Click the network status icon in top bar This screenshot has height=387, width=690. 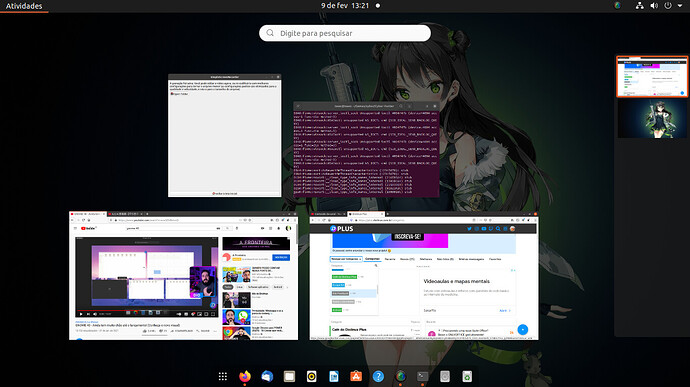(639, 6)
